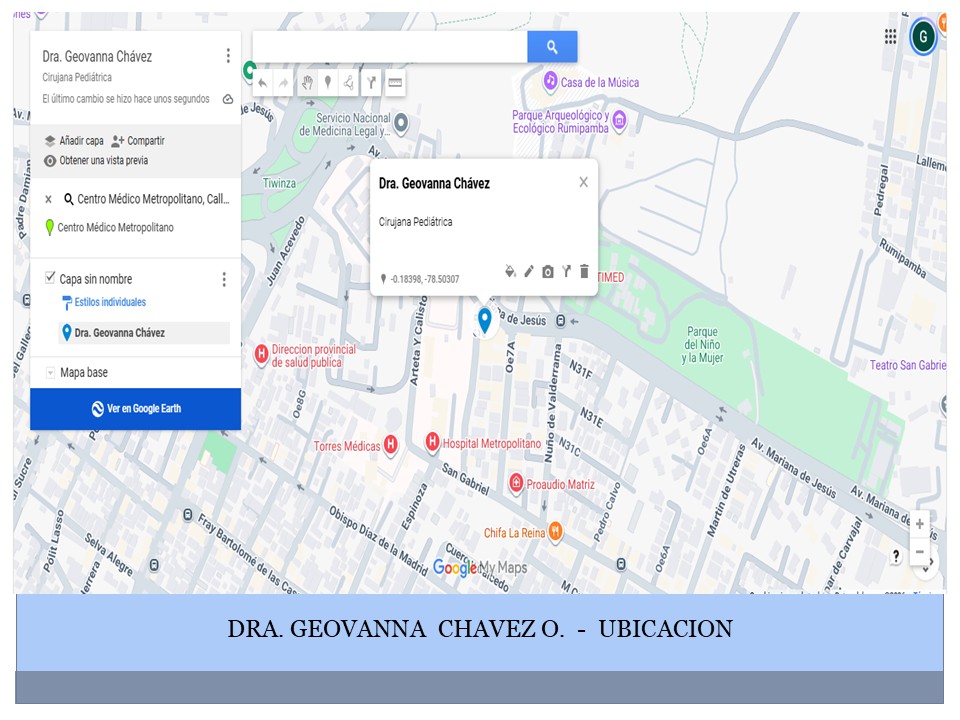Click bus stop icon on Mariana de Jesús
The height and width of the screenshot is (720, 960).
point(560,321)
